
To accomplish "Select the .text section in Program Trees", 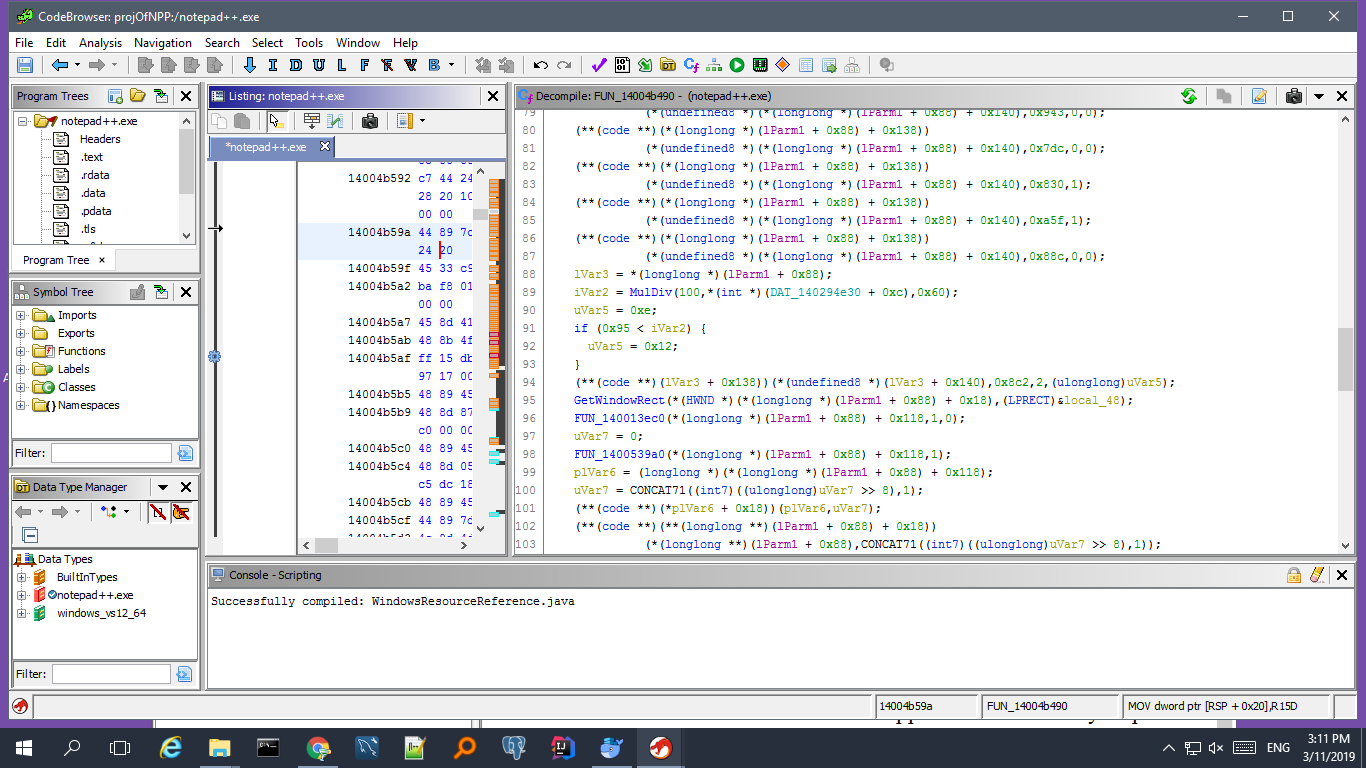I will tap(92, 157).
